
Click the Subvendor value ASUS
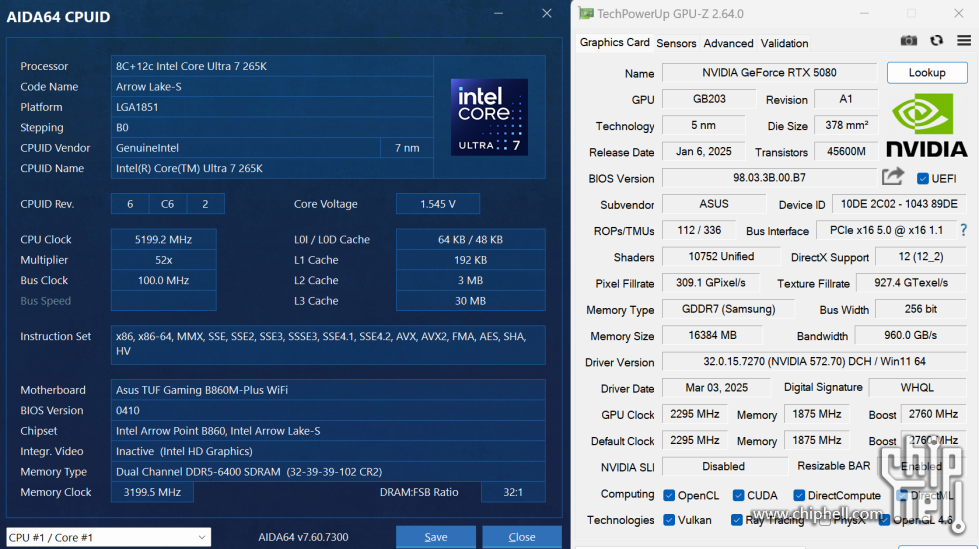tap(714, 204)
